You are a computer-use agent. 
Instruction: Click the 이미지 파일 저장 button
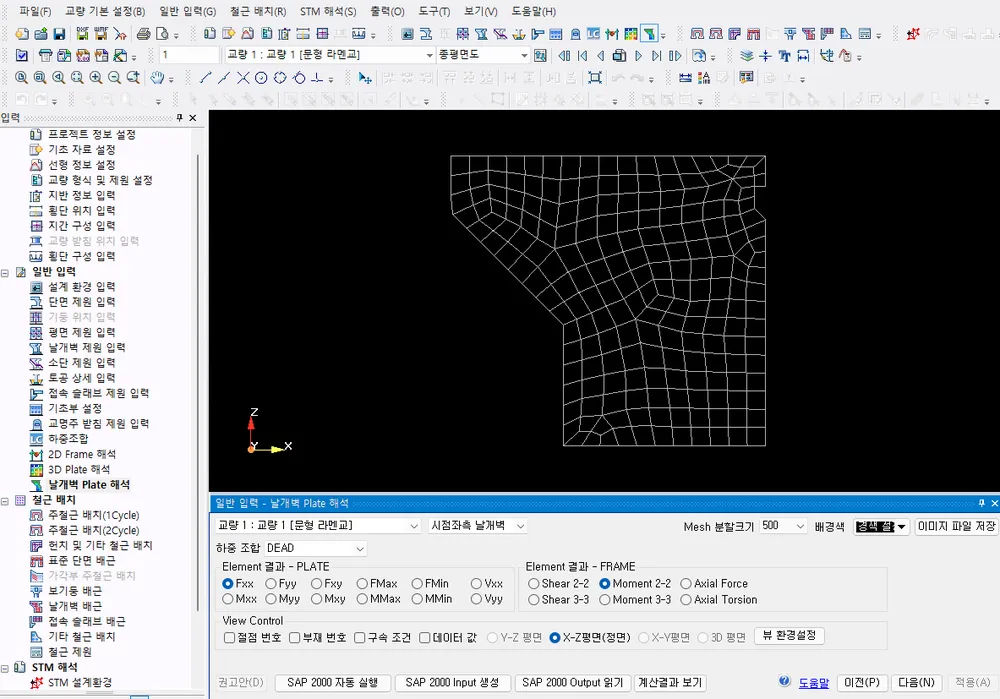point(956,526)
